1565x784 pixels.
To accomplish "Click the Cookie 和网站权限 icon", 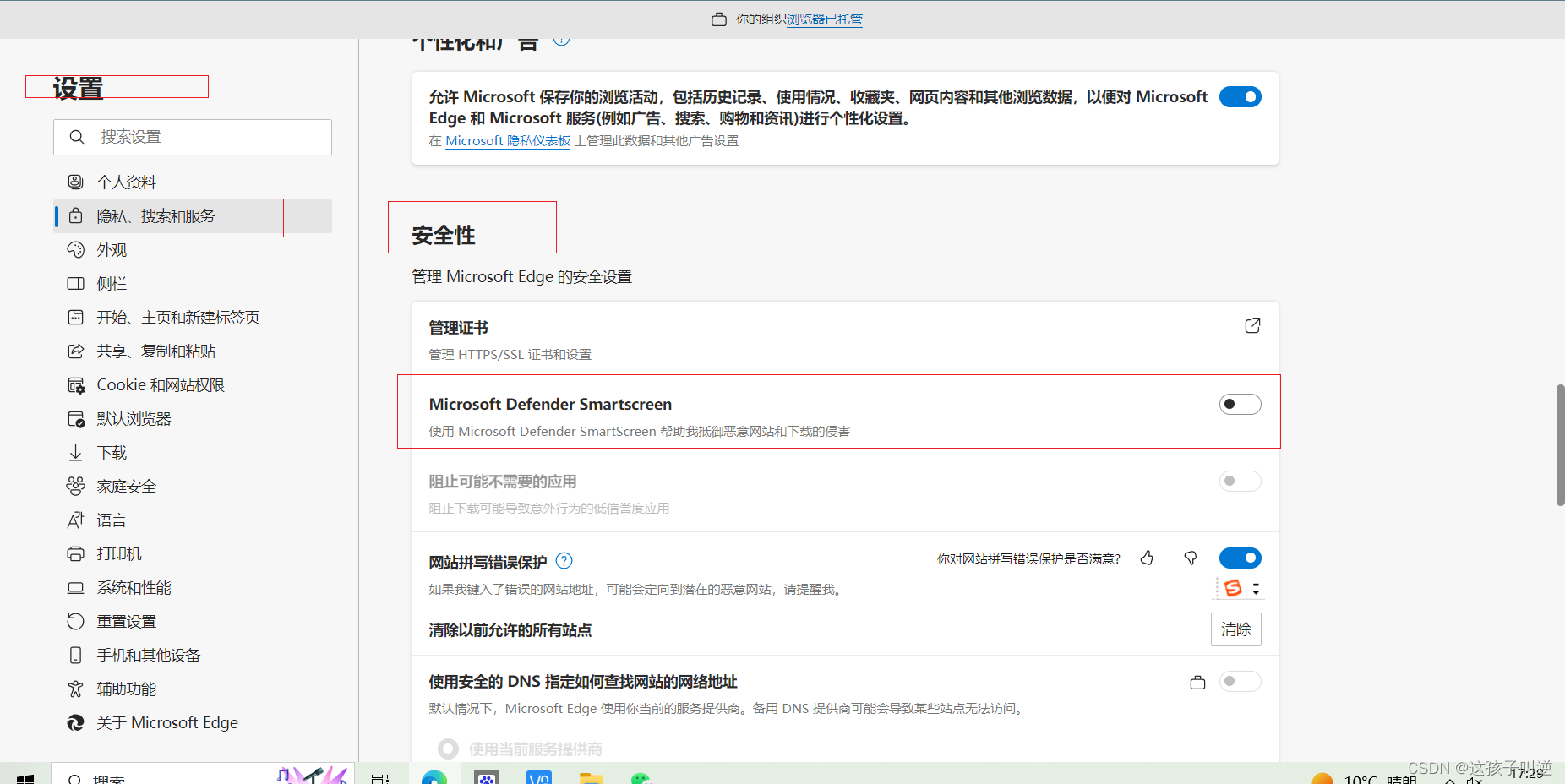I will coord(75,384).
